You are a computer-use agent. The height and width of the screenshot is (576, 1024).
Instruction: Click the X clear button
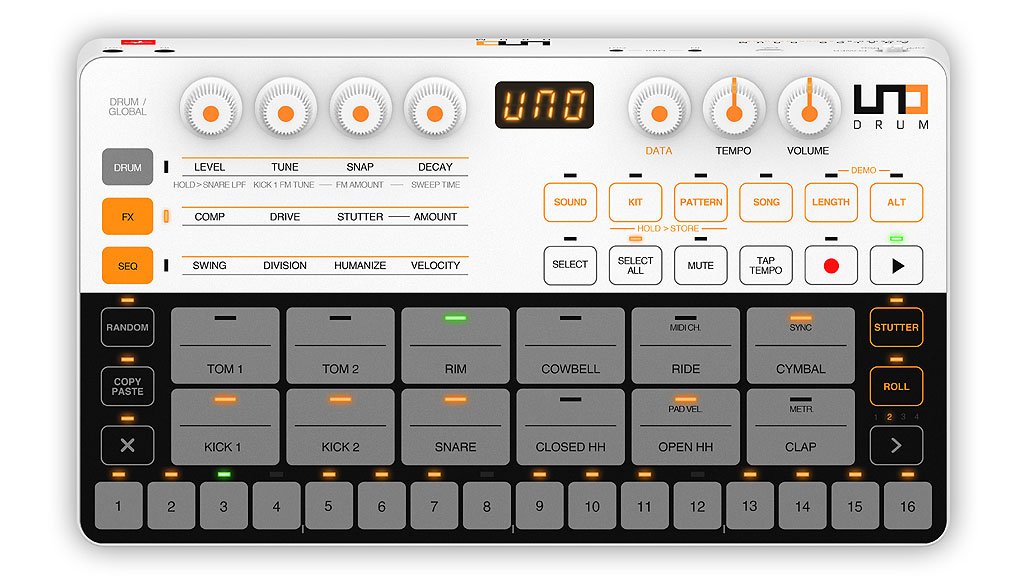tap(127, 445)
